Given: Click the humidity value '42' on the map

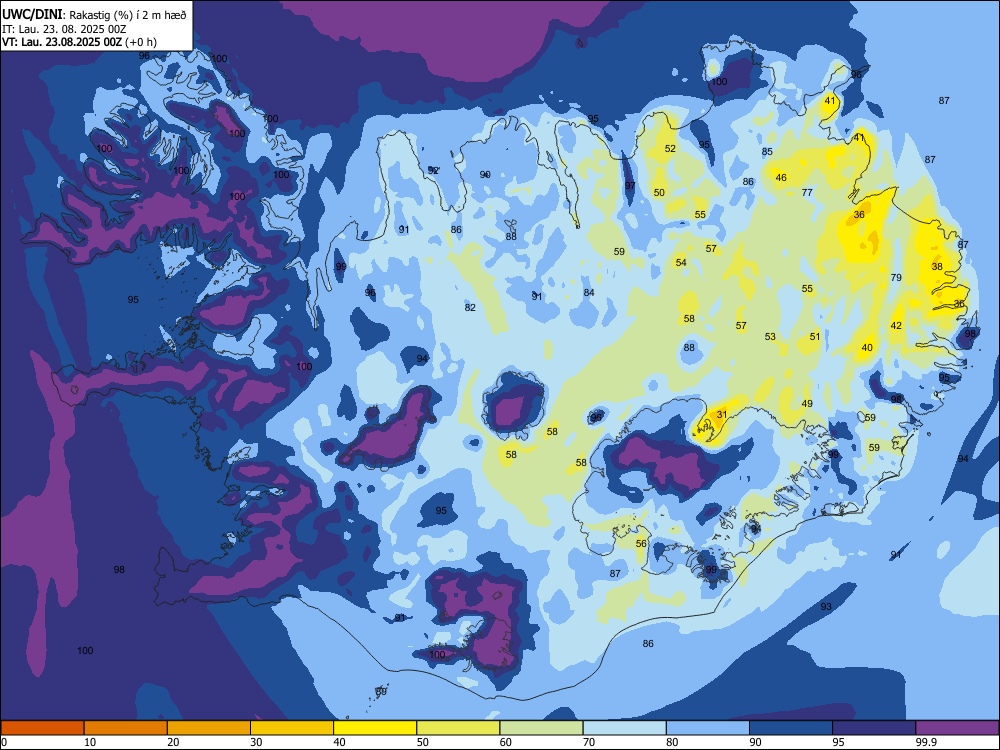Looking at the screenshot, I should pos(896,326).
